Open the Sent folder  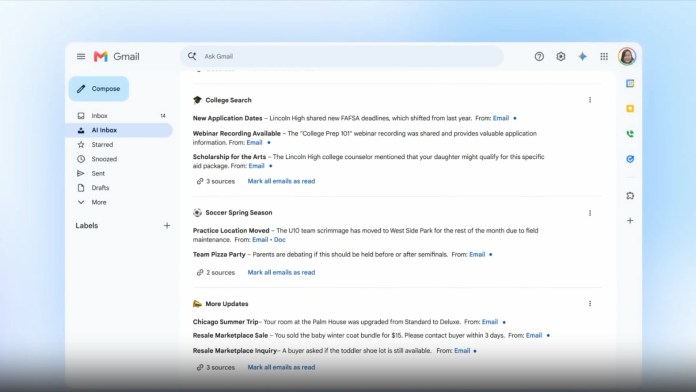coord(119,174)
